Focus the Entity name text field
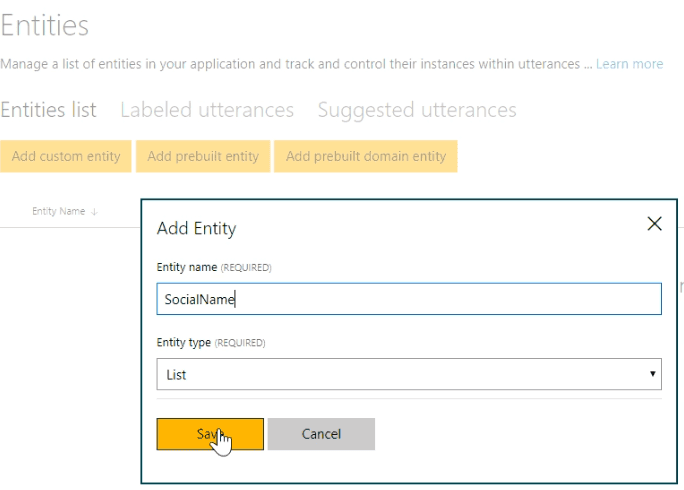The height and width of the screenshot is (490, 684). tap(408, 299)
